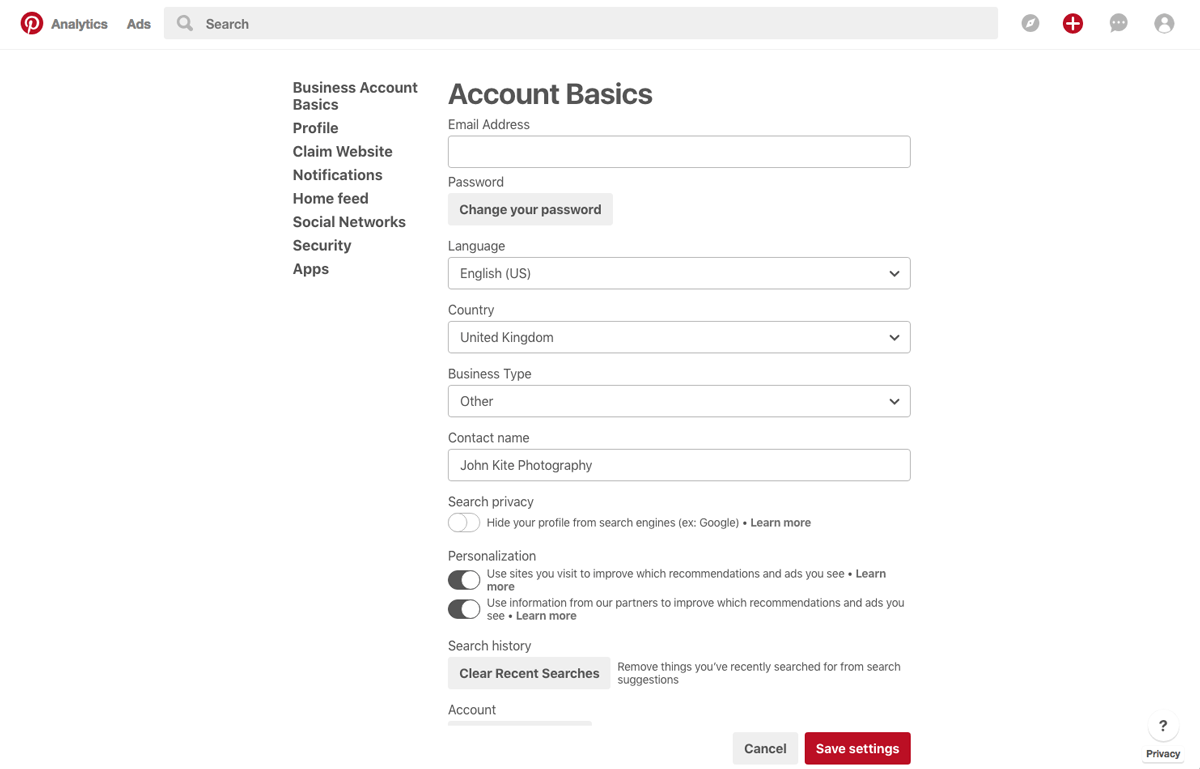The height and width of the screenshot is (769, 1200).
Task: Open Change your password
Action: coord(530,209)
